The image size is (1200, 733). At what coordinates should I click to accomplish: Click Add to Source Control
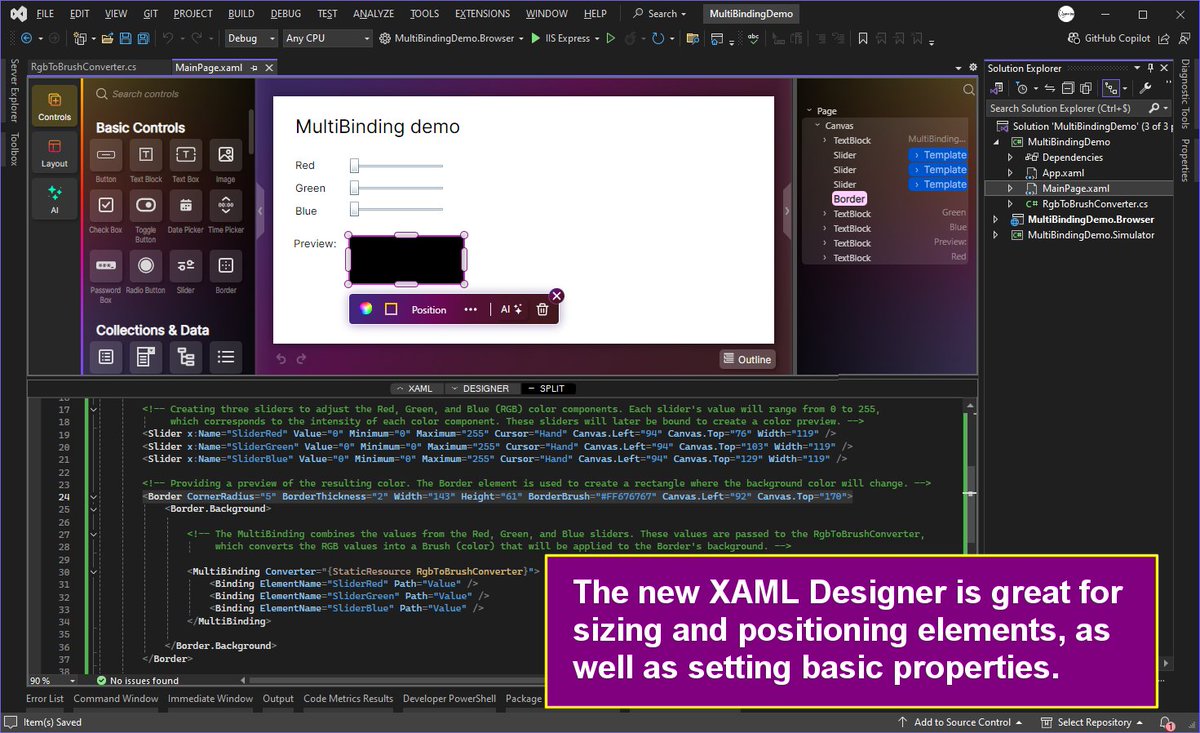pos(960,722)
